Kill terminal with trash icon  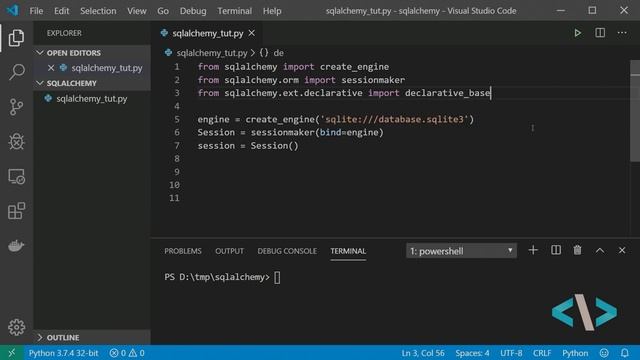tap(578, 250)
